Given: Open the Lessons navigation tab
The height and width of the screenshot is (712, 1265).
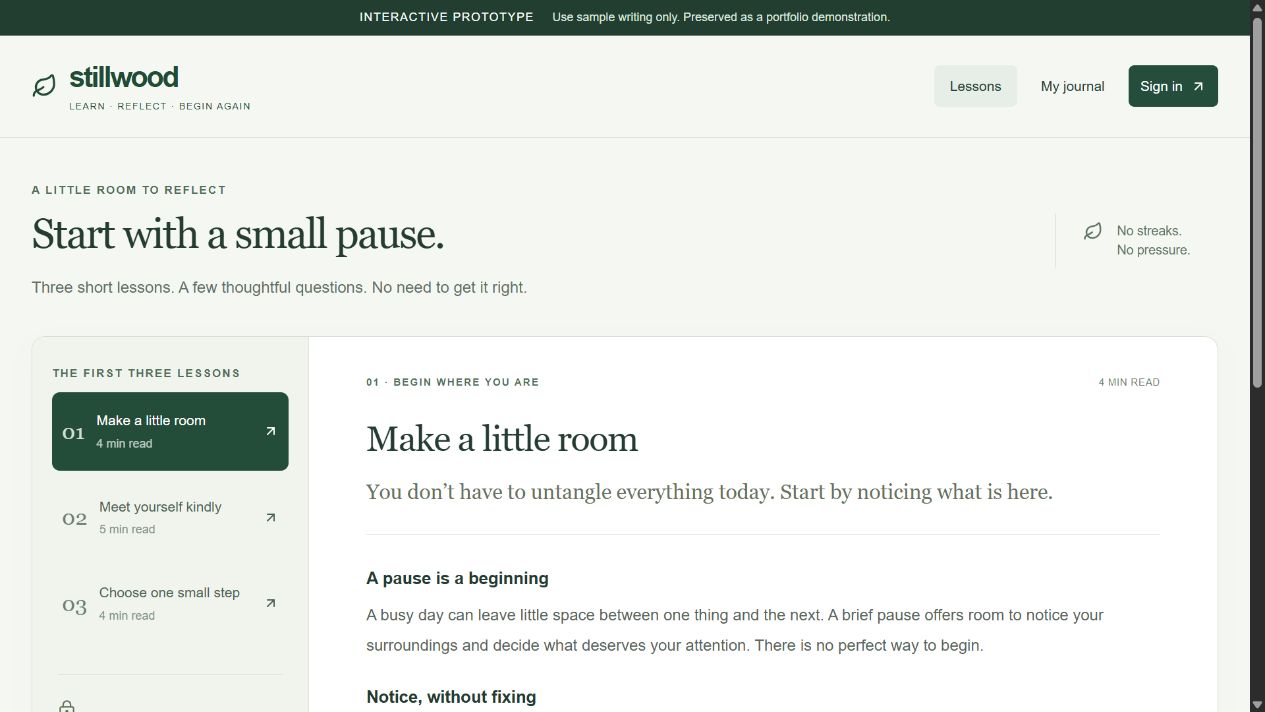Looking at the screenshot, I should tap(975, 86).
